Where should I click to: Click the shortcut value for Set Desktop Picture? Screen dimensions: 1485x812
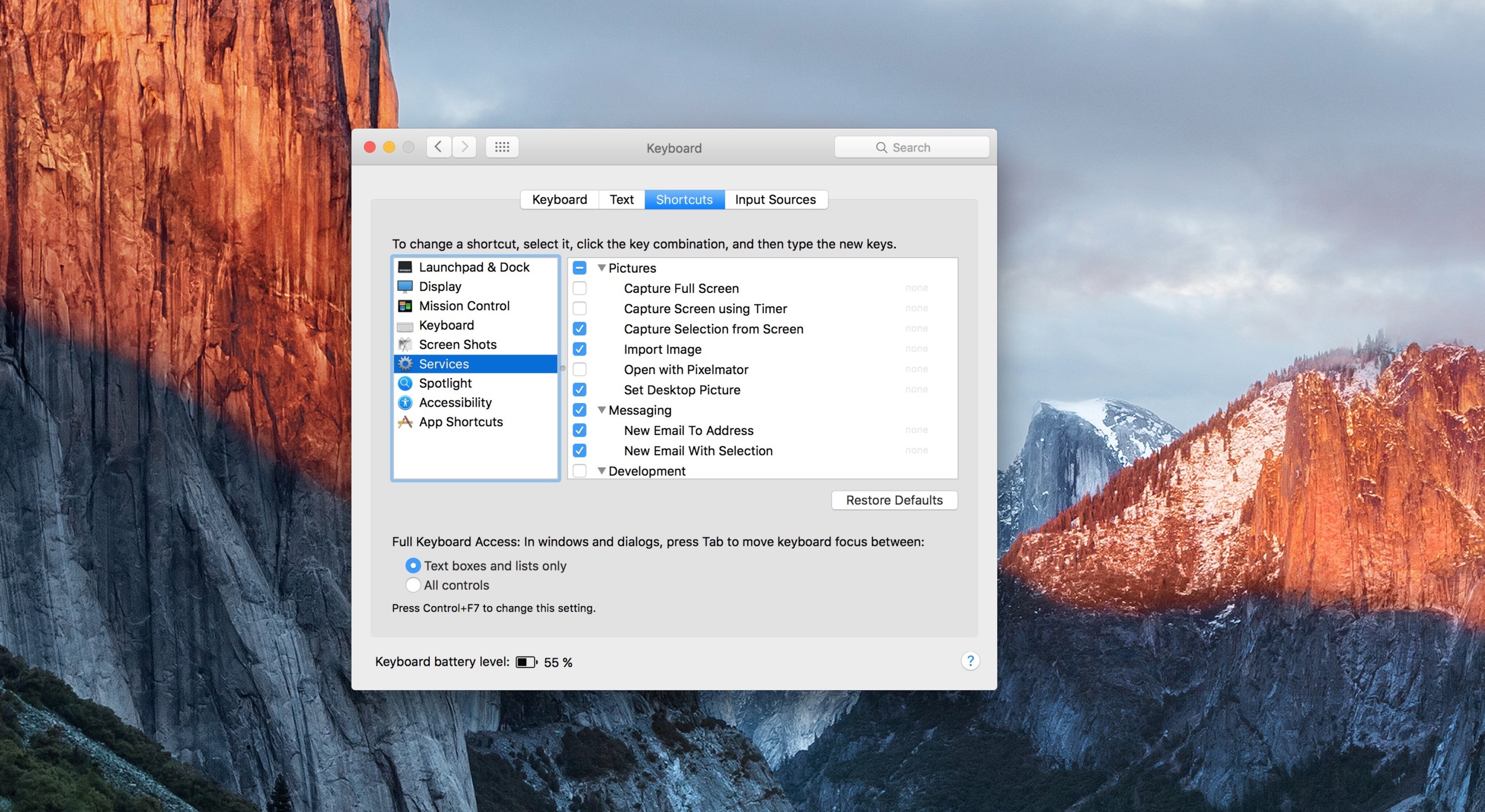[x=916, y=390]
